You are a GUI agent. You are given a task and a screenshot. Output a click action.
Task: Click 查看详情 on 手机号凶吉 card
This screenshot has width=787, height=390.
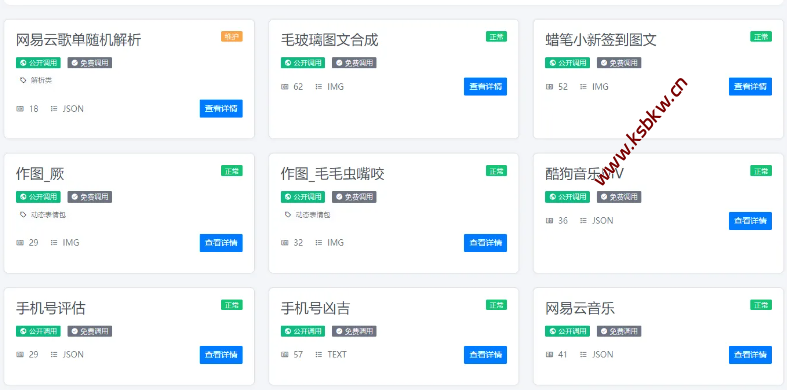click(485, 355)
